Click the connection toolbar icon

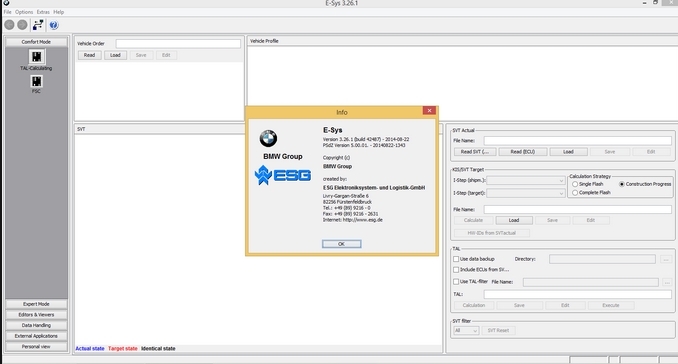38,25
